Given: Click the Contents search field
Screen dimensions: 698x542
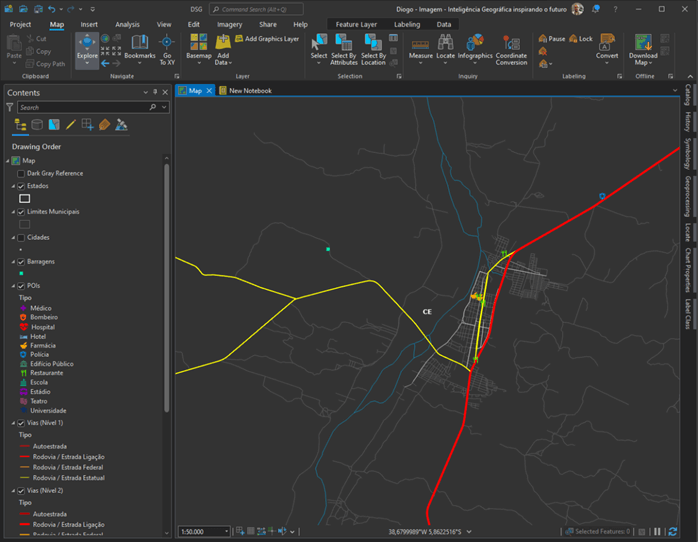Looking at the screenshot, I should [82, 107].
